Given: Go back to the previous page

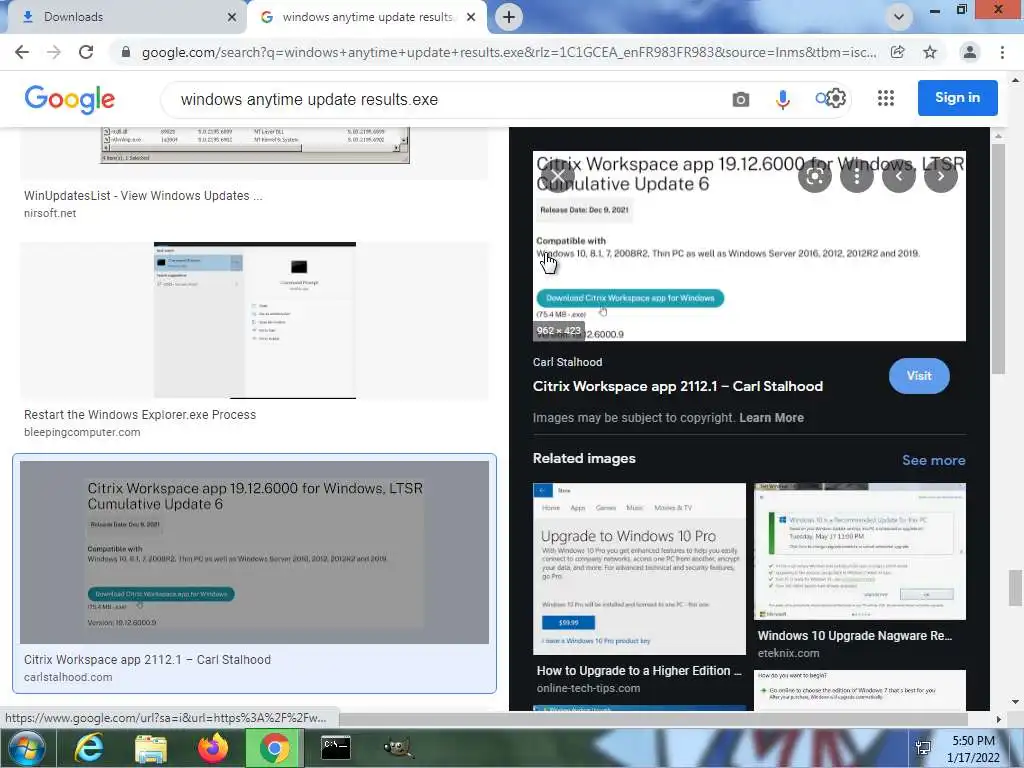Looking at the screenshot, I should (22, 52).
